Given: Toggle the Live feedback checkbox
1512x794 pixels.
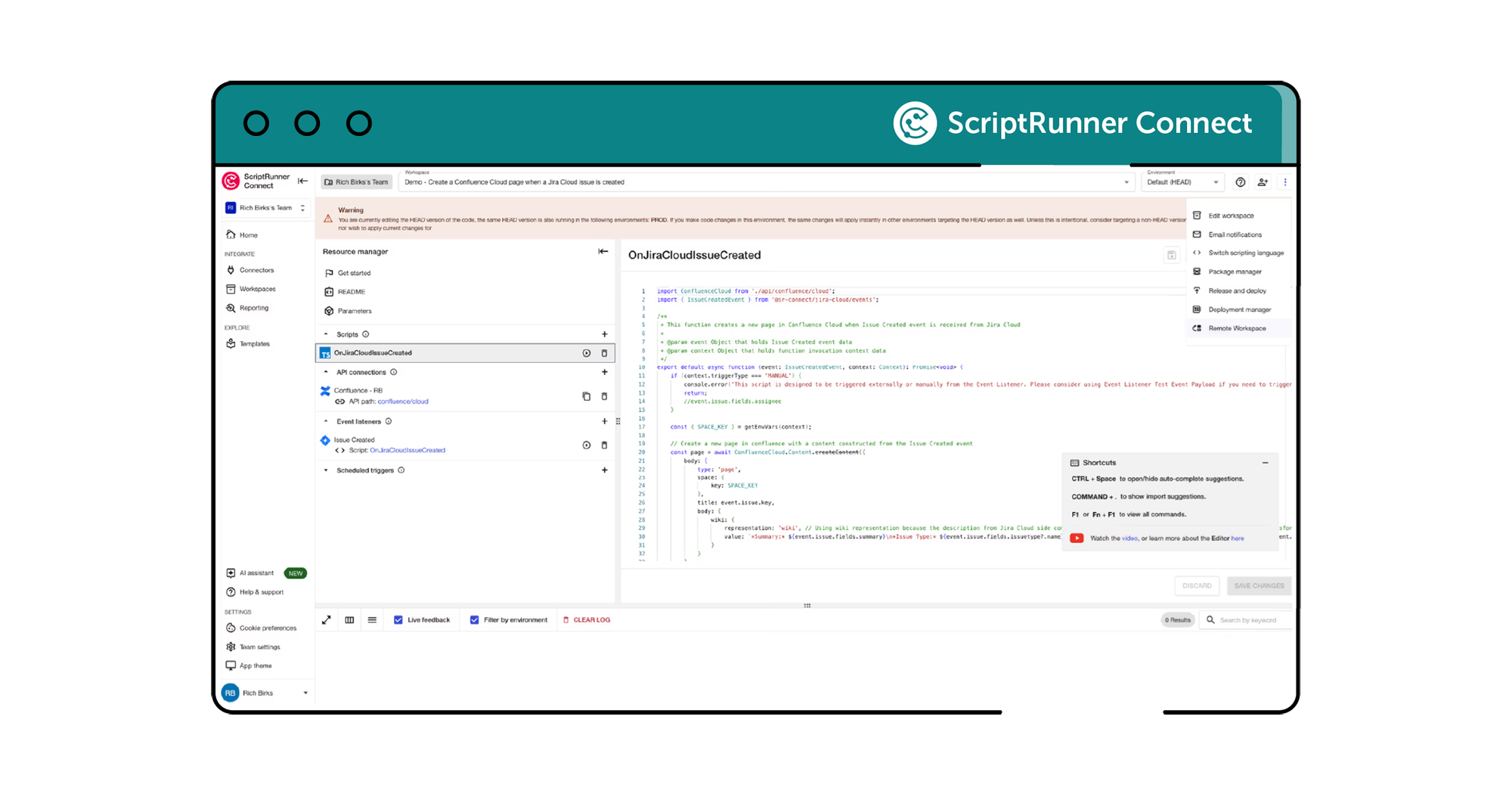Looking at the screenshot, I should (x=398, y=620).
